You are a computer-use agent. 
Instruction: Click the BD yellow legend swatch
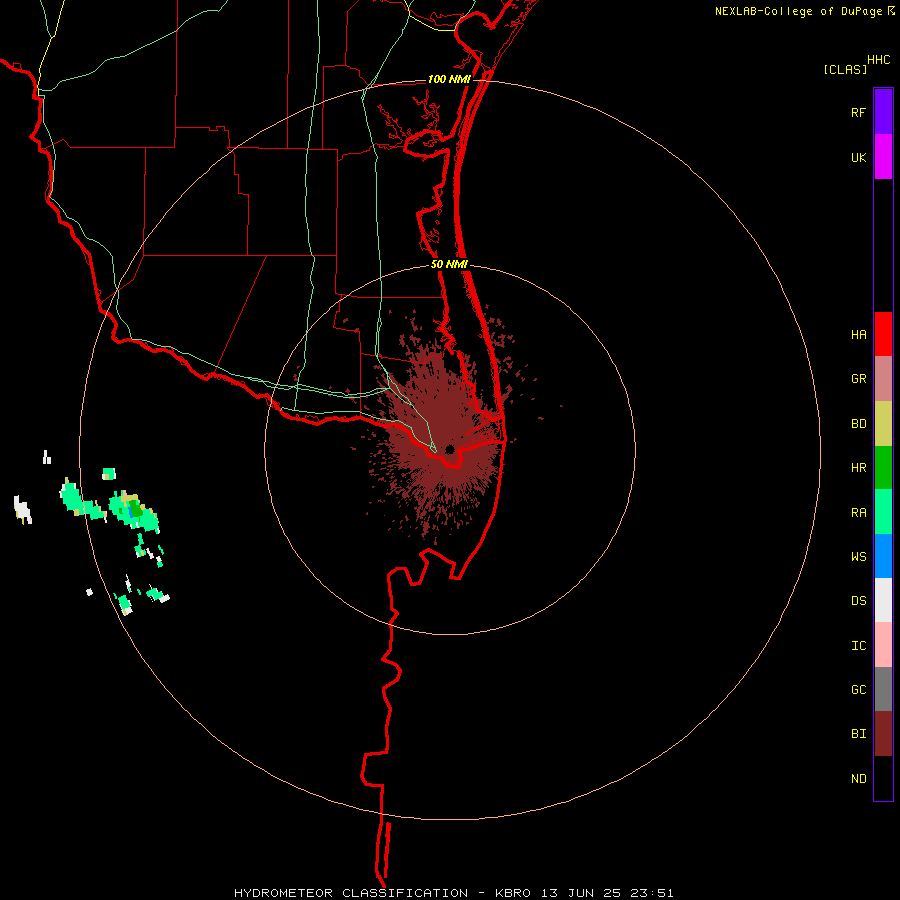883,424
